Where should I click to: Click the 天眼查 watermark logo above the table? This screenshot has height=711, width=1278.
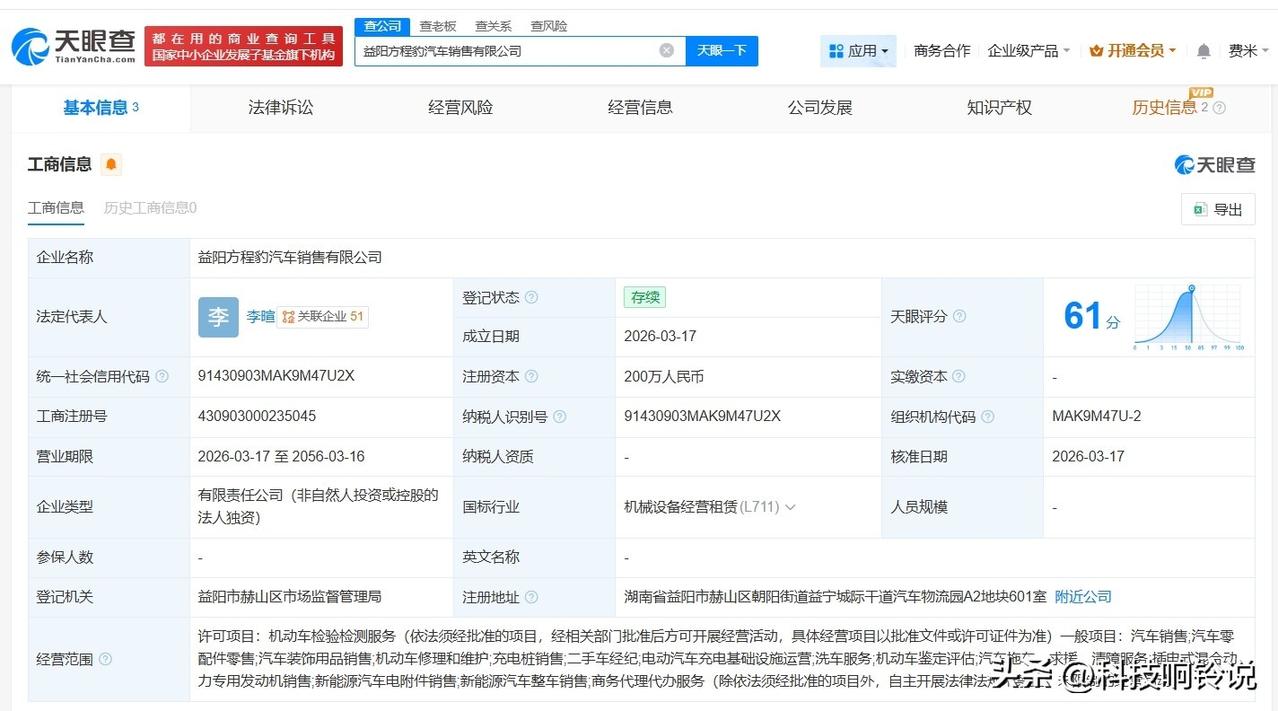[x=1214, y=165]
